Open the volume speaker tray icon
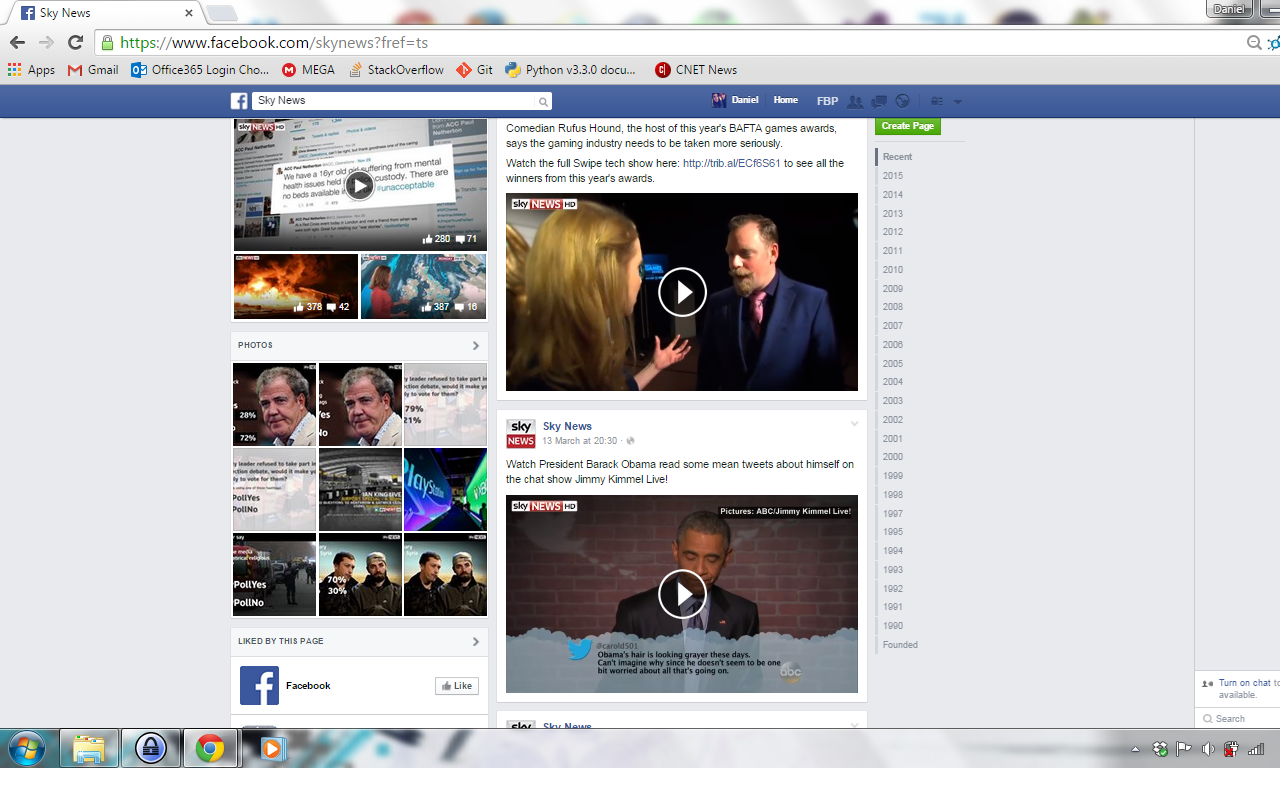 click(1208, 749)
